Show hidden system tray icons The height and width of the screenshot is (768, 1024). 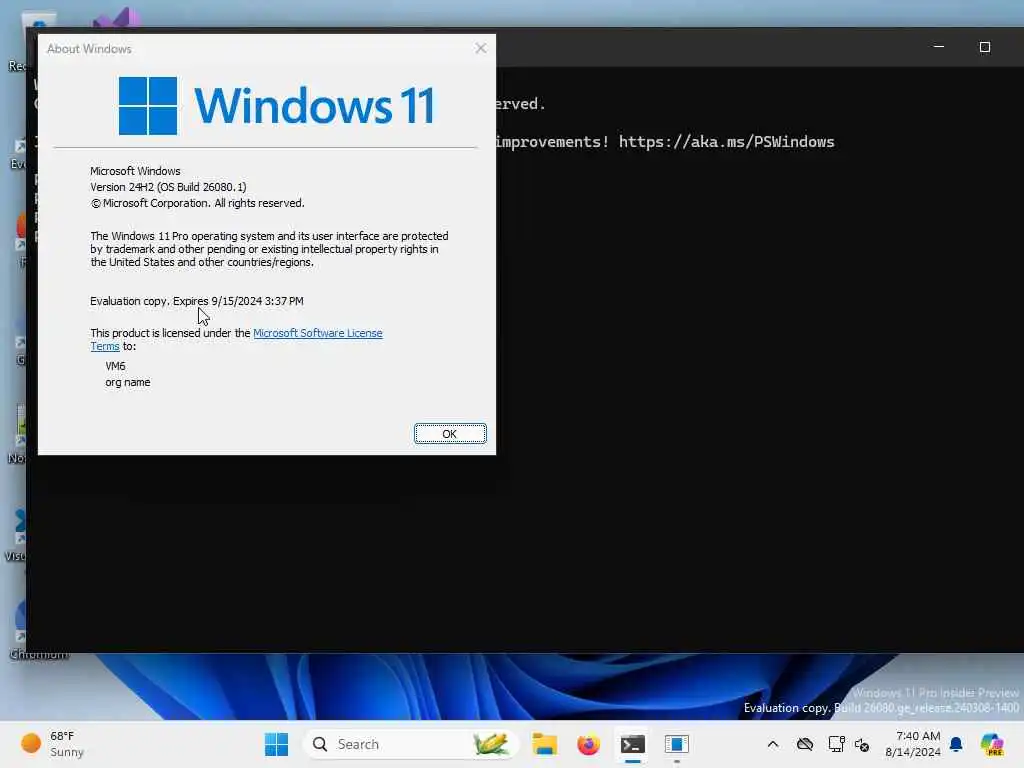[773, 744]
